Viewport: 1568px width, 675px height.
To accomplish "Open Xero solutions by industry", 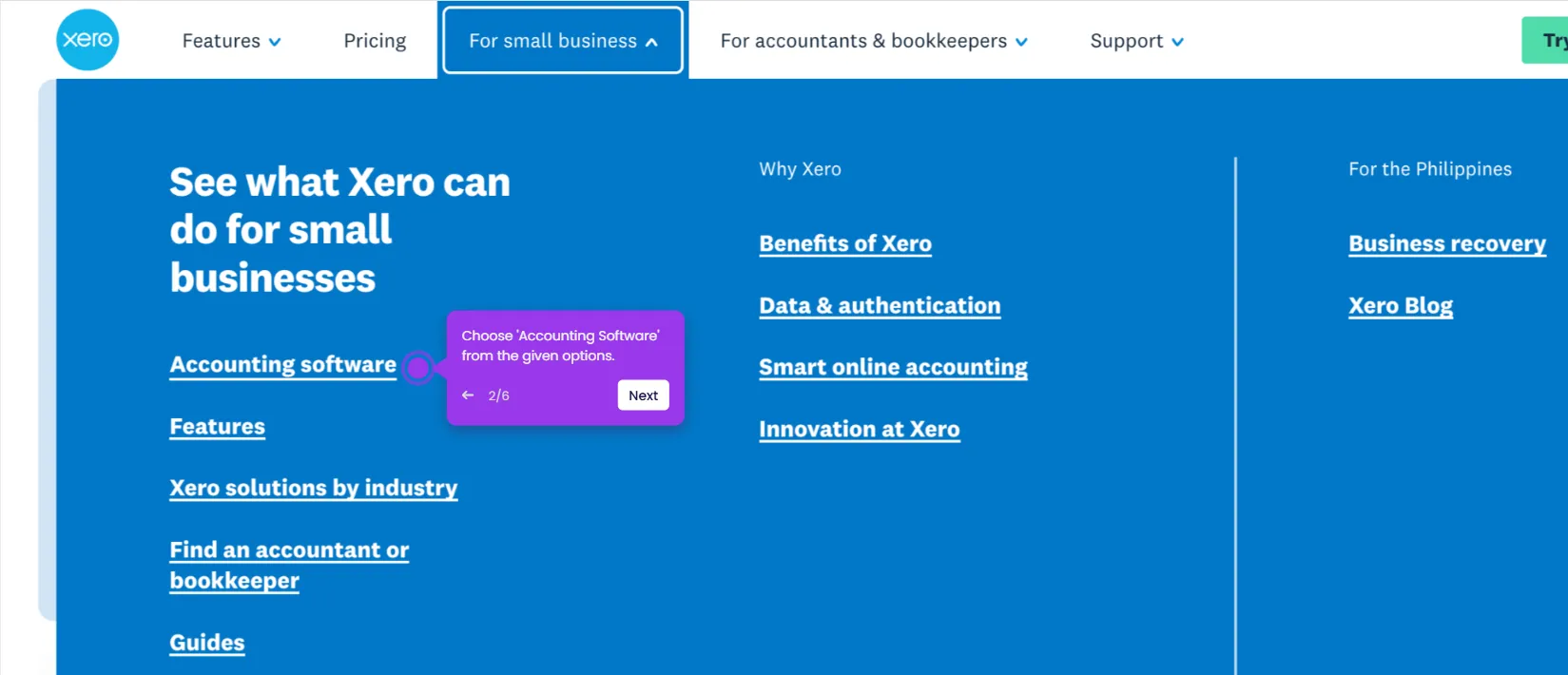I will click(x=314, y=489).
